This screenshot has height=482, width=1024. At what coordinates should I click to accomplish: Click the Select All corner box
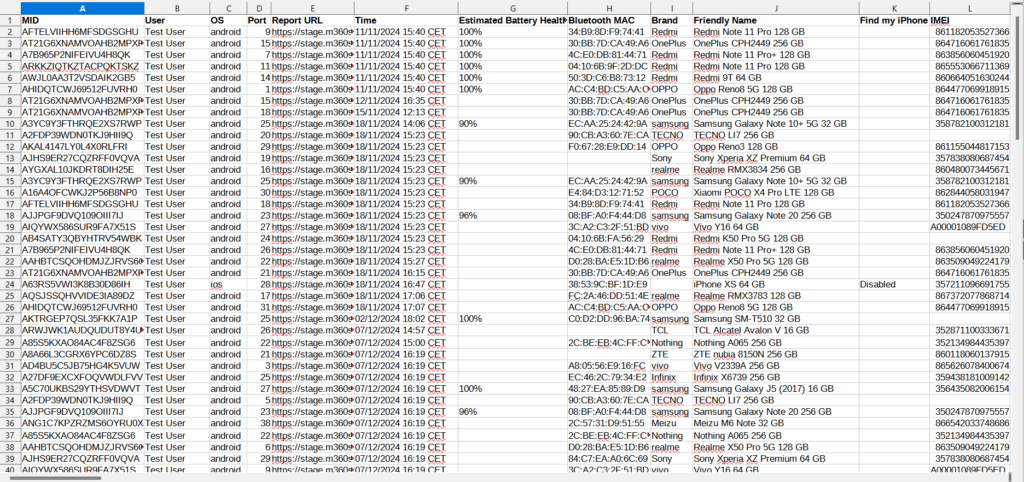(10, 8)
